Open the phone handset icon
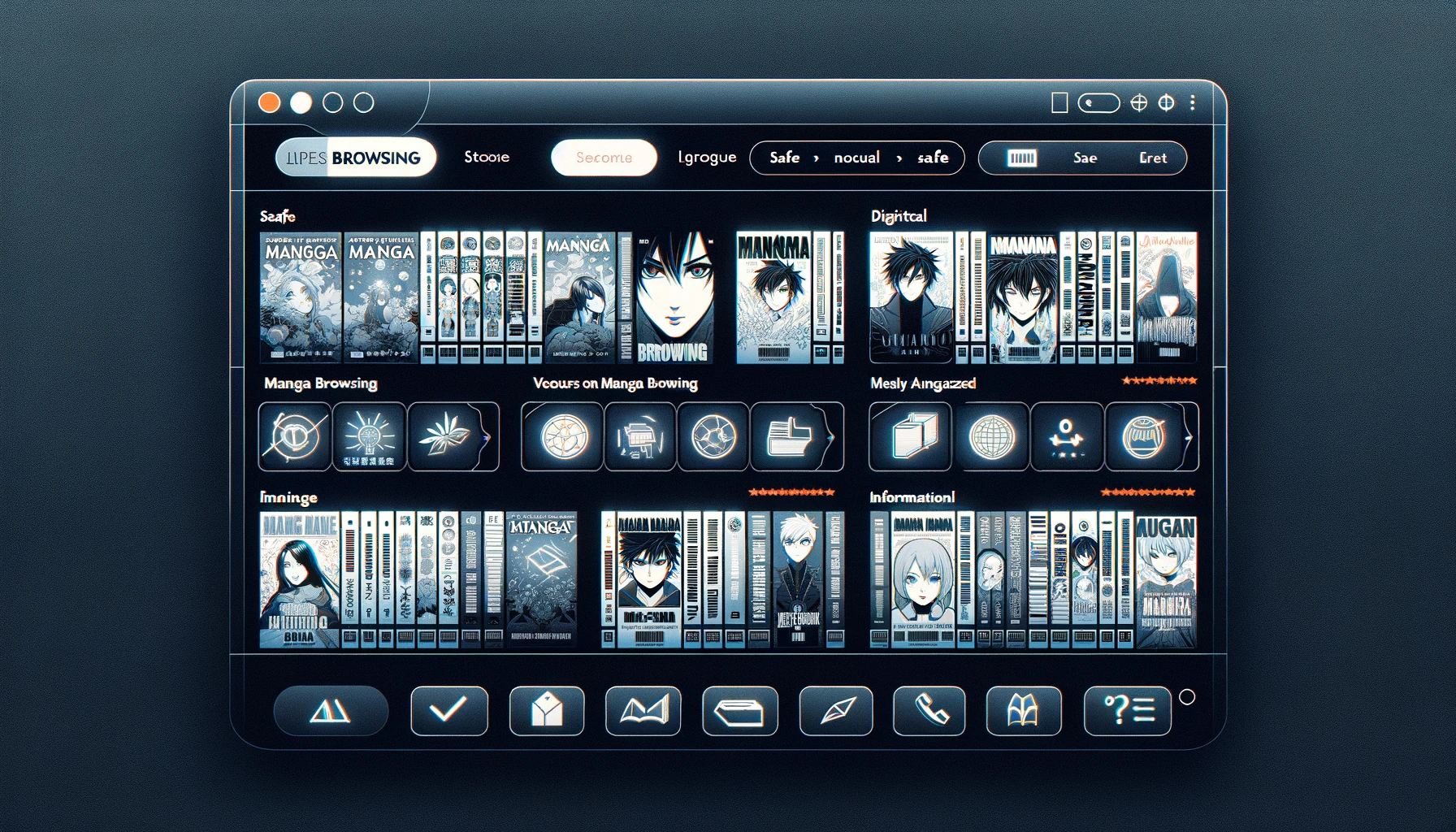This screenshot has width=1456, height=832. (929, 711)
